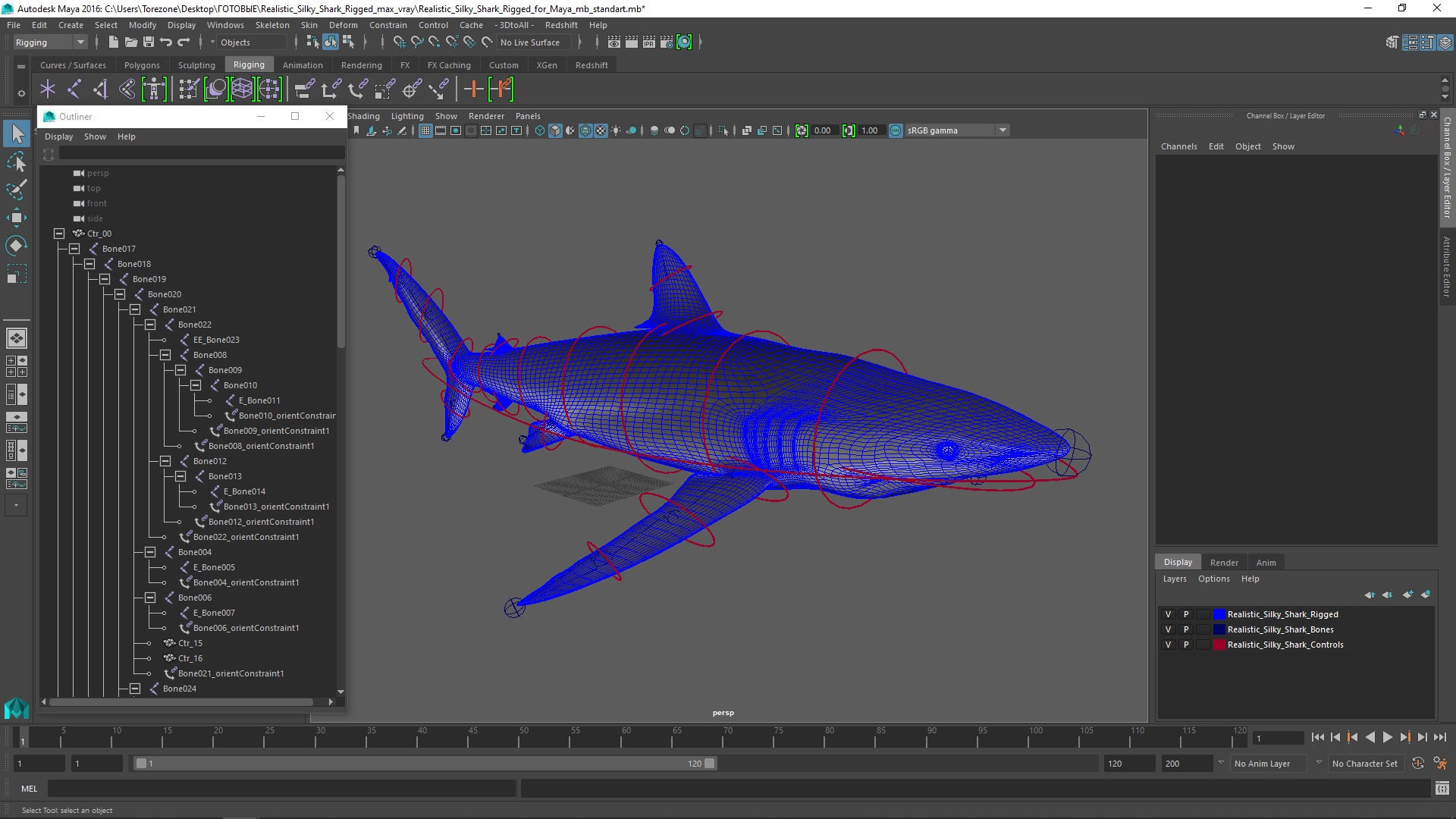Click the No Live Surface field
This screenshot has width=1456, height=819.
pos(535,42)
